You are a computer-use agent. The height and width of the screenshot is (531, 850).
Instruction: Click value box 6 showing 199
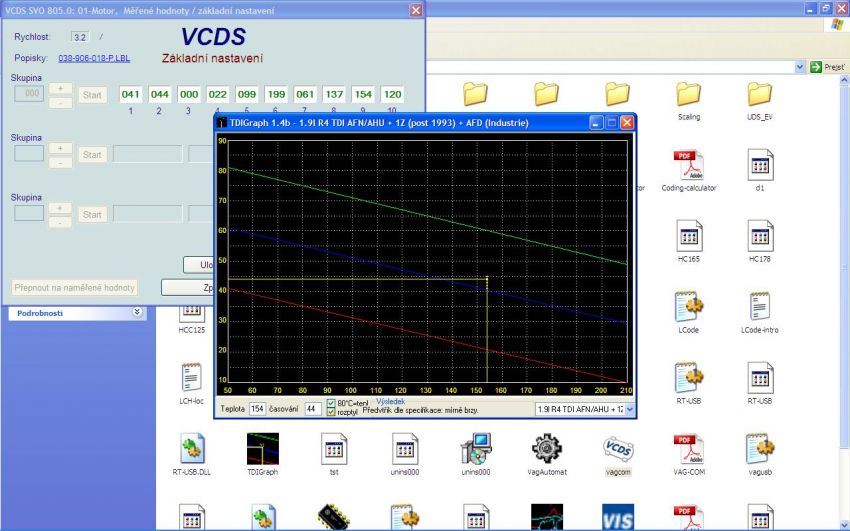point(276,94)
